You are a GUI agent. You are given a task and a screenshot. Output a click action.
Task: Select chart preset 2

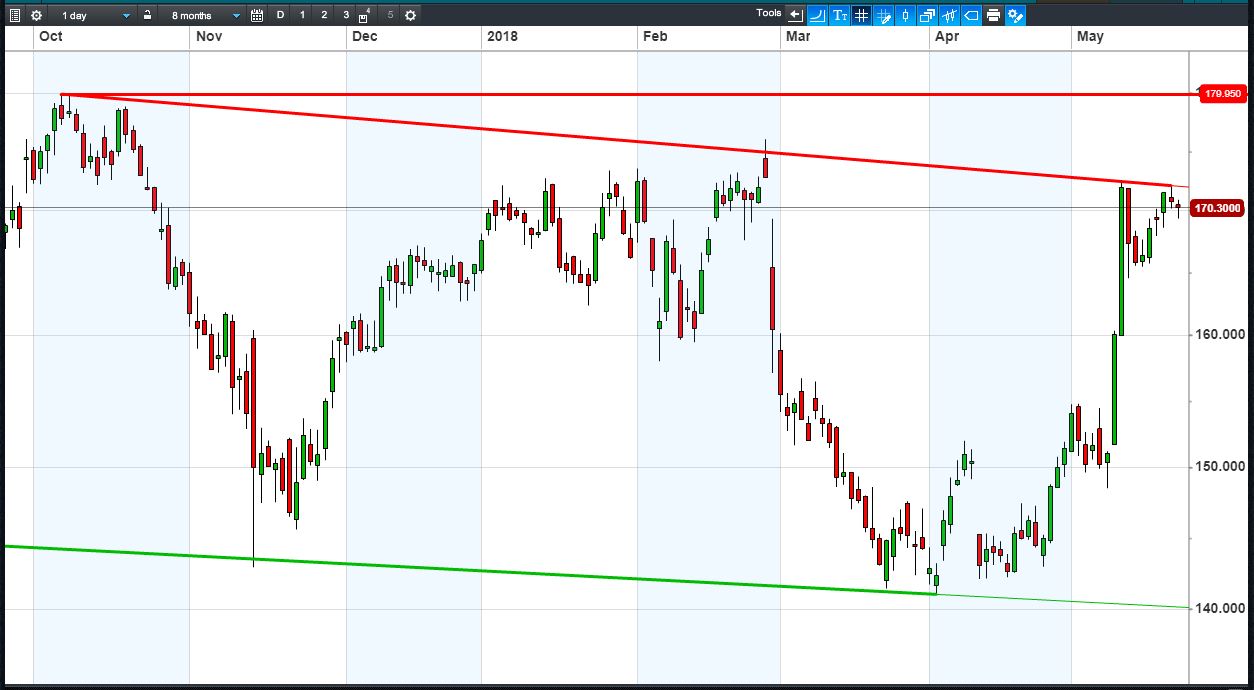point(324,15)
